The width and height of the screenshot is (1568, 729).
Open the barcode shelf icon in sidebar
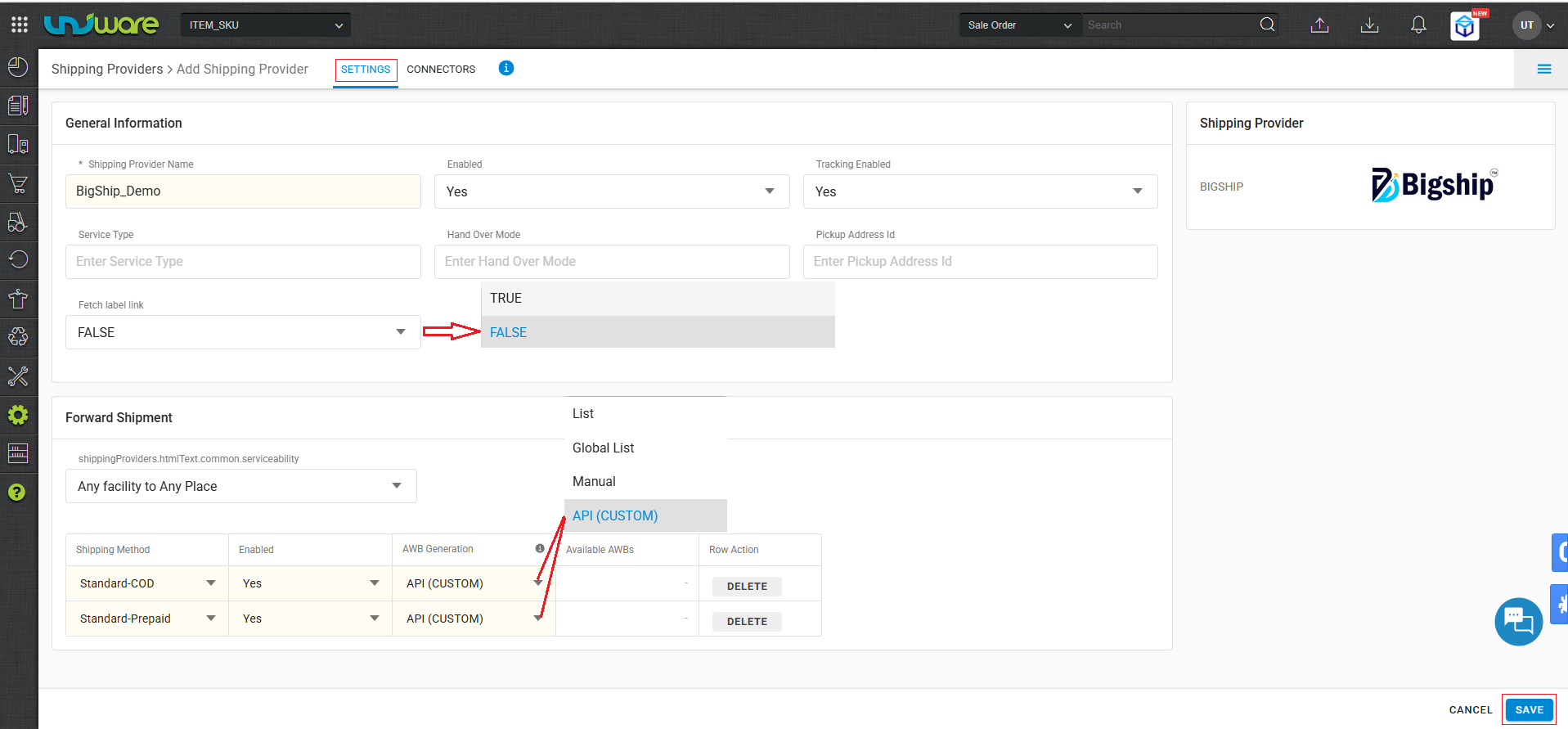[x=18, y=453]
